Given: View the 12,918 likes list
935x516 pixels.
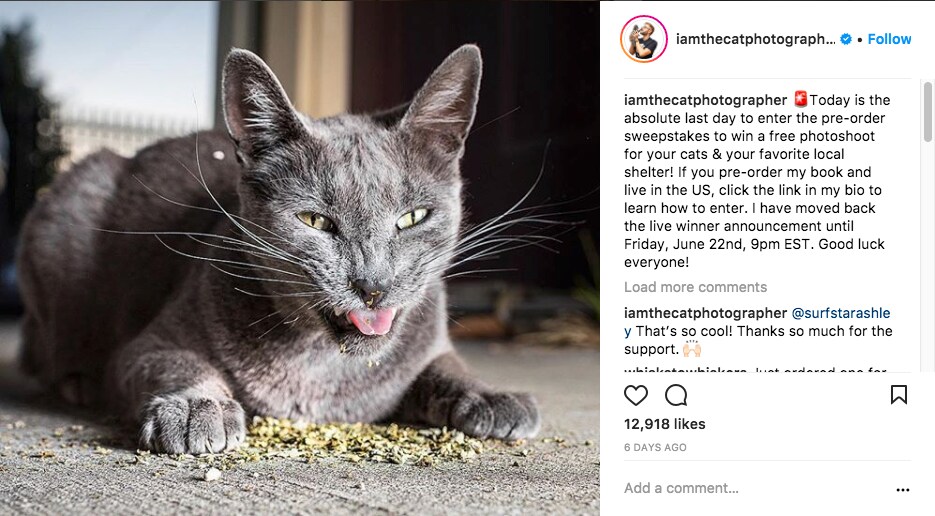Looking at the screenshot, I should (664, 424).
